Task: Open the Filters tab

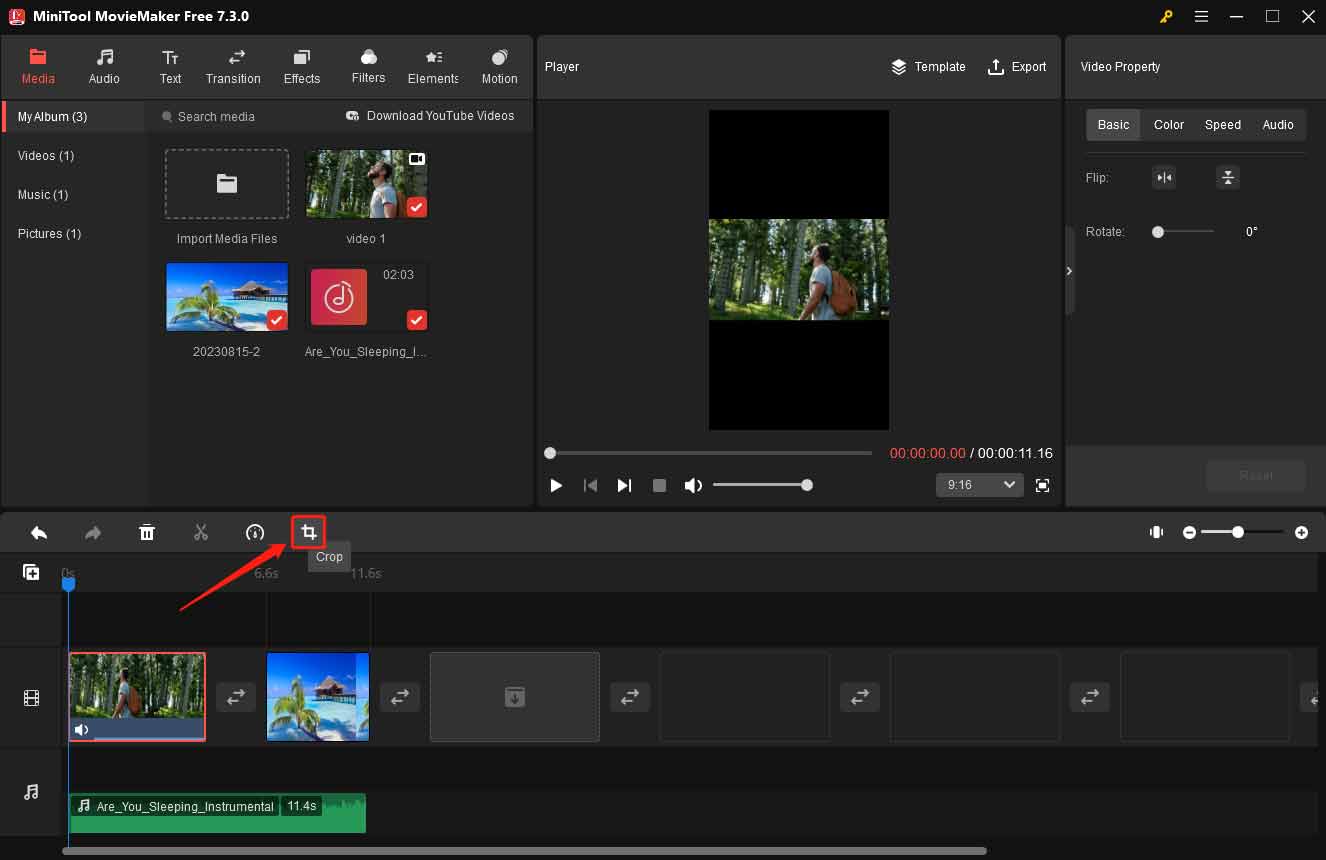Action: (368, 66)
